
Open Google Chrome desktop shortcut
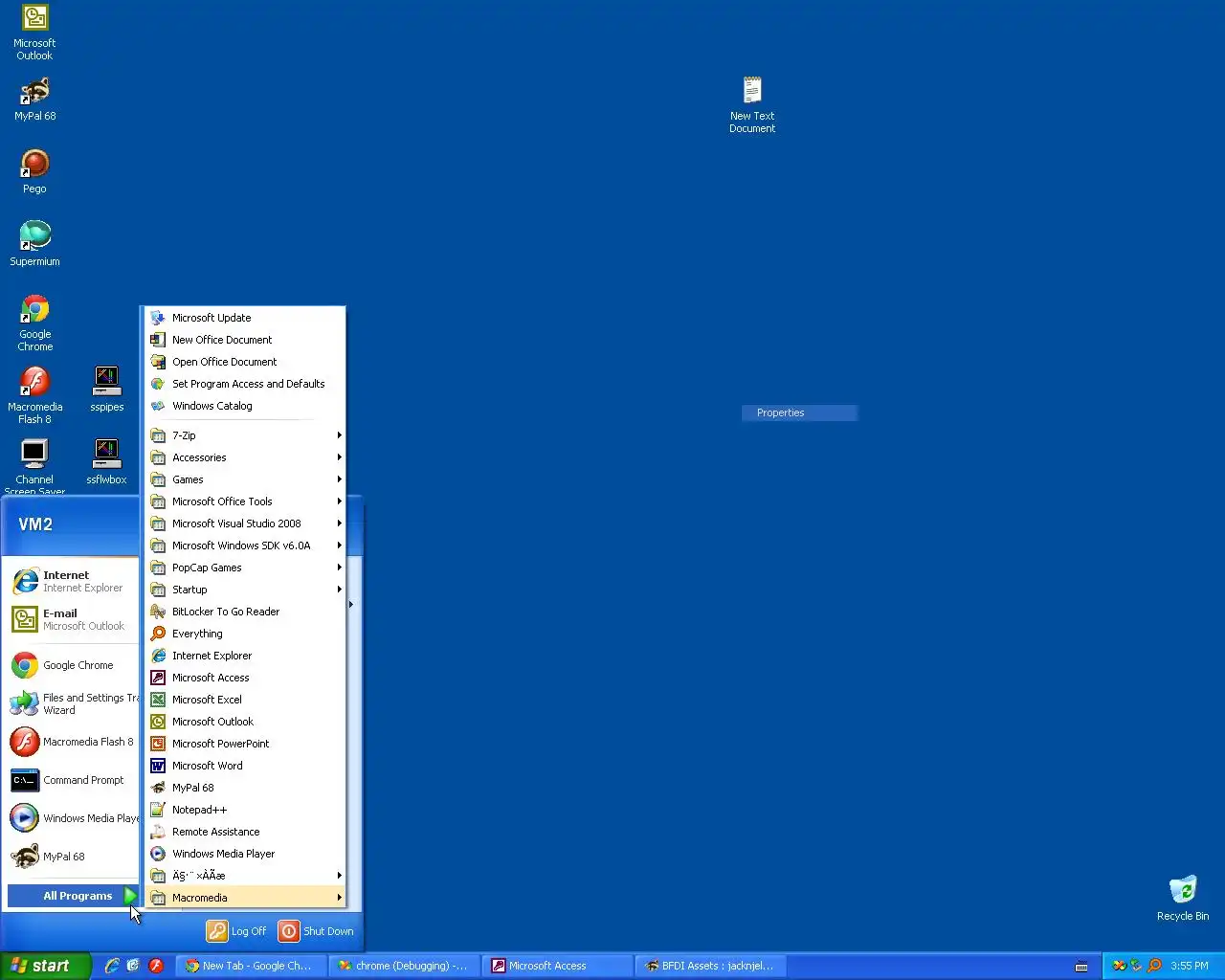tap(34, 323)
